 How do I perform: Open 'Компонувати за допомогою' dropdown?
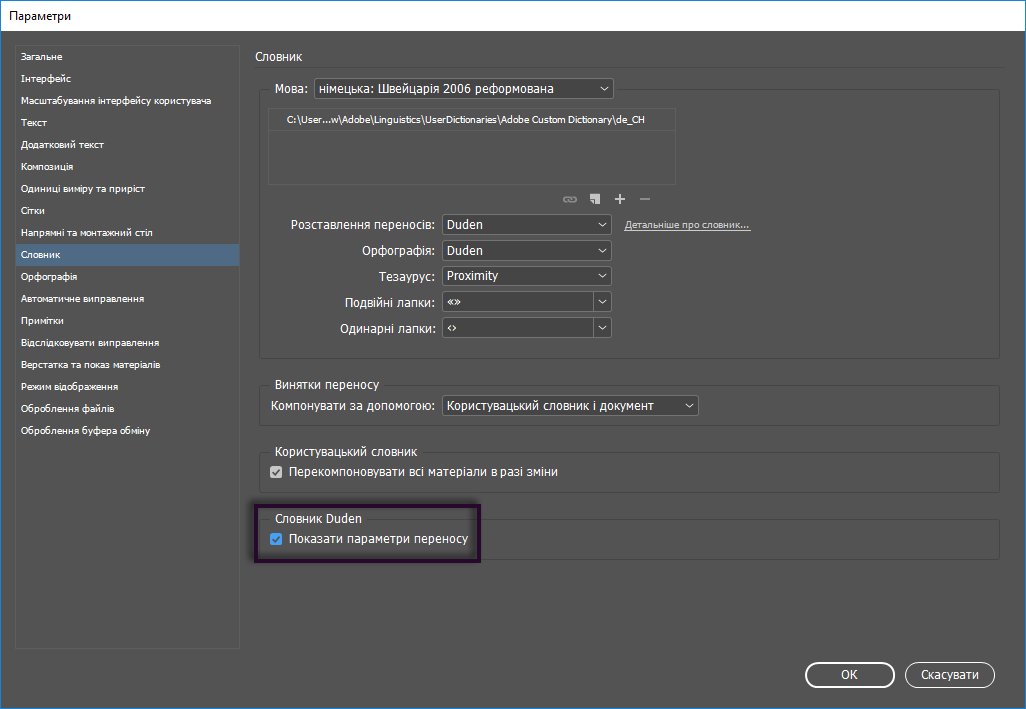coord(570,406)
